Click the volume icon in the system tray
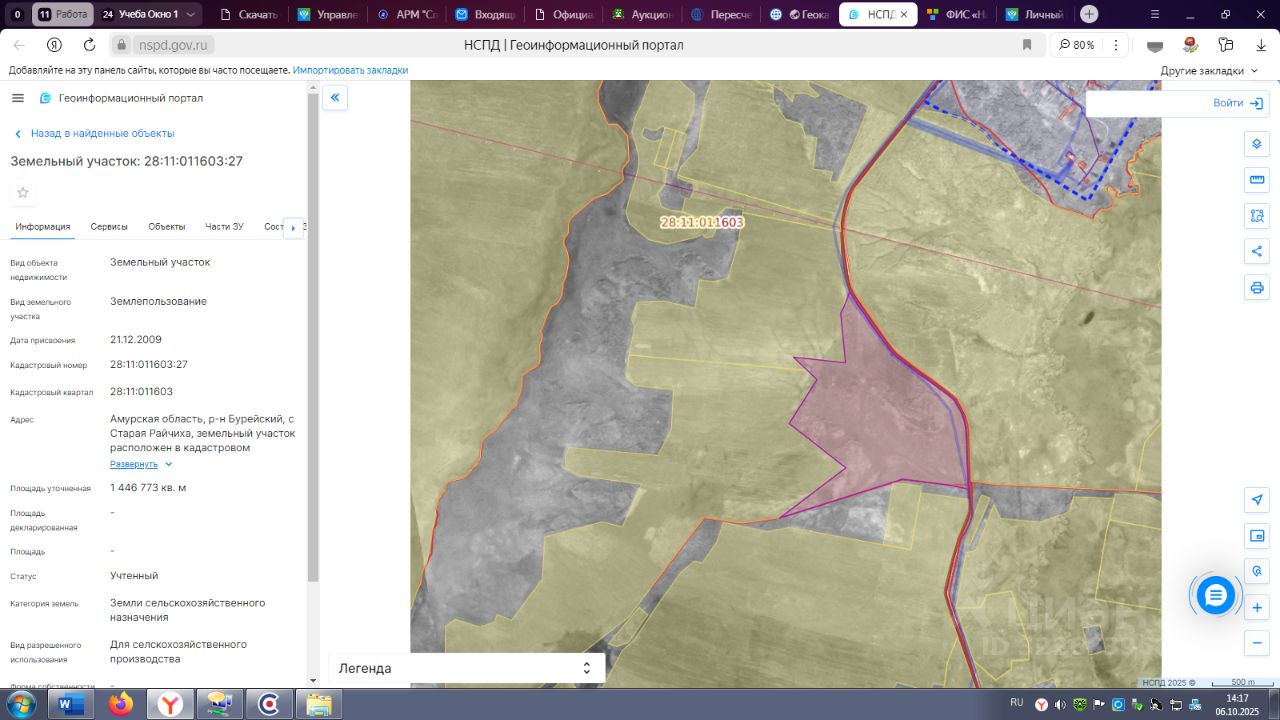Image resolution: width=1280 pixels, height=720 pixels. (1060, 705)
